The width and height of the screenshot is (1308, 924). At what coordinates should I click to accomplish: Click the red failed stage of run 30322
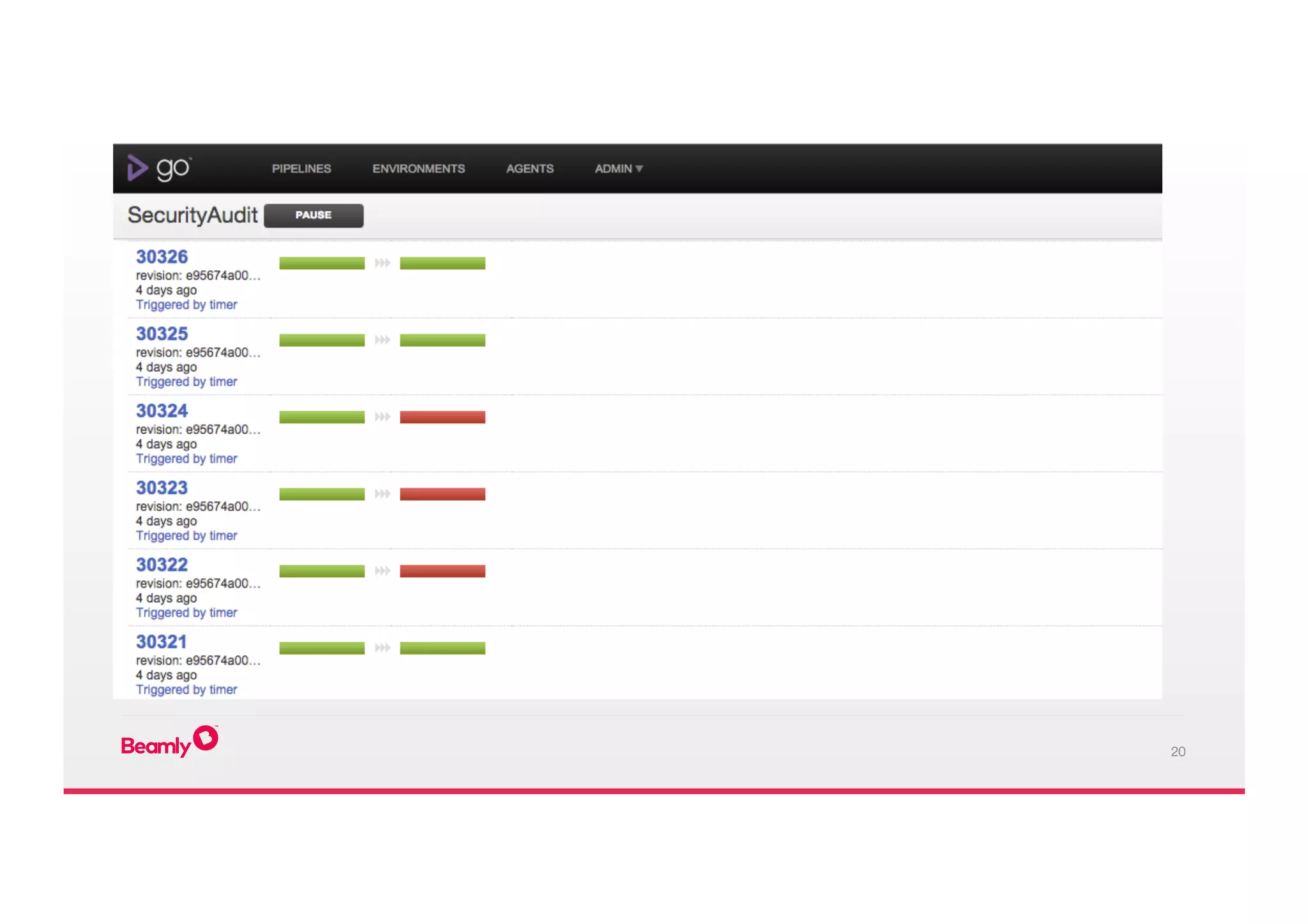pos(443,571)
